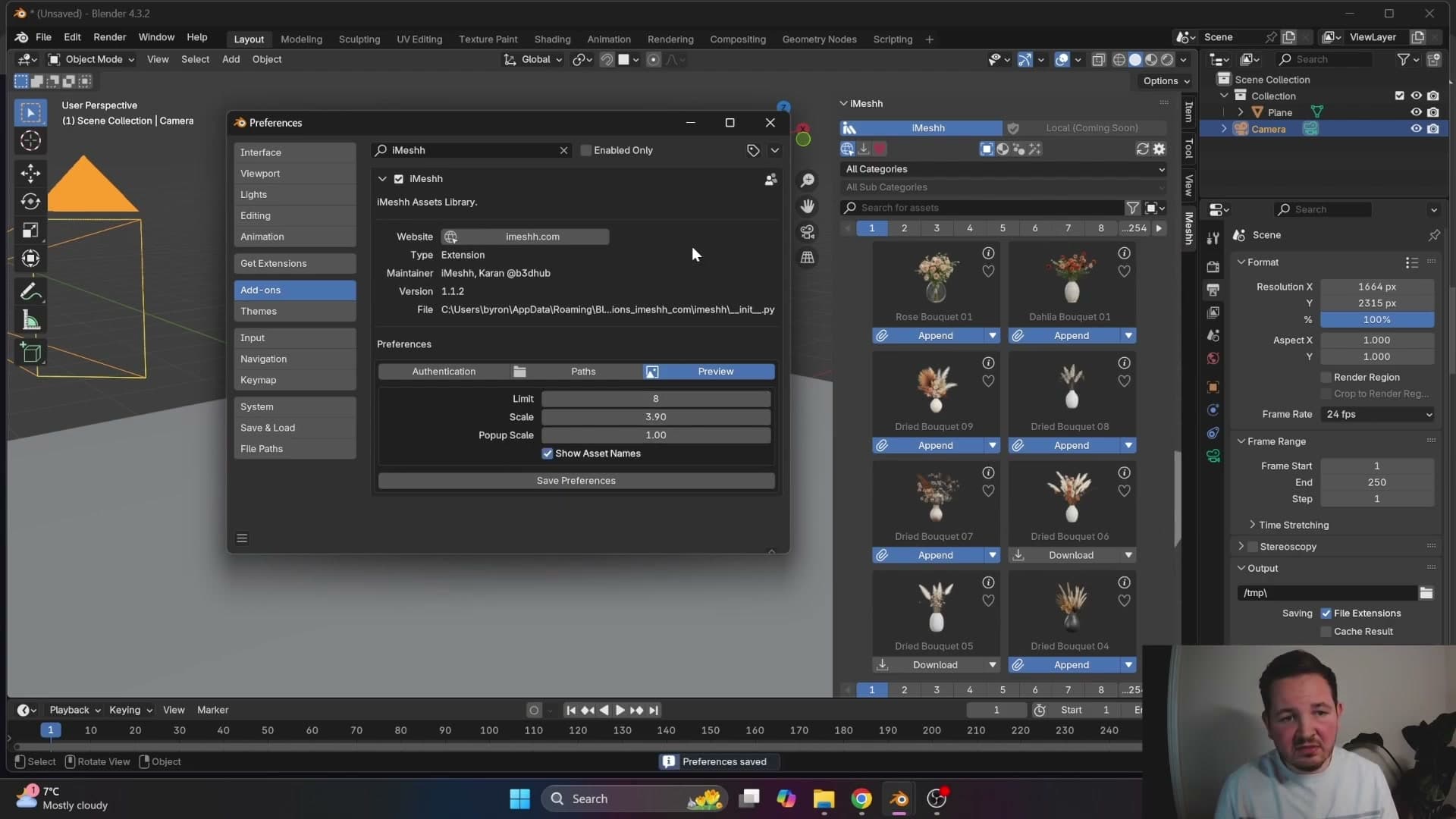Click the viewport pan hand icon
Screen dimensions: 1456x819
point(808,206)
